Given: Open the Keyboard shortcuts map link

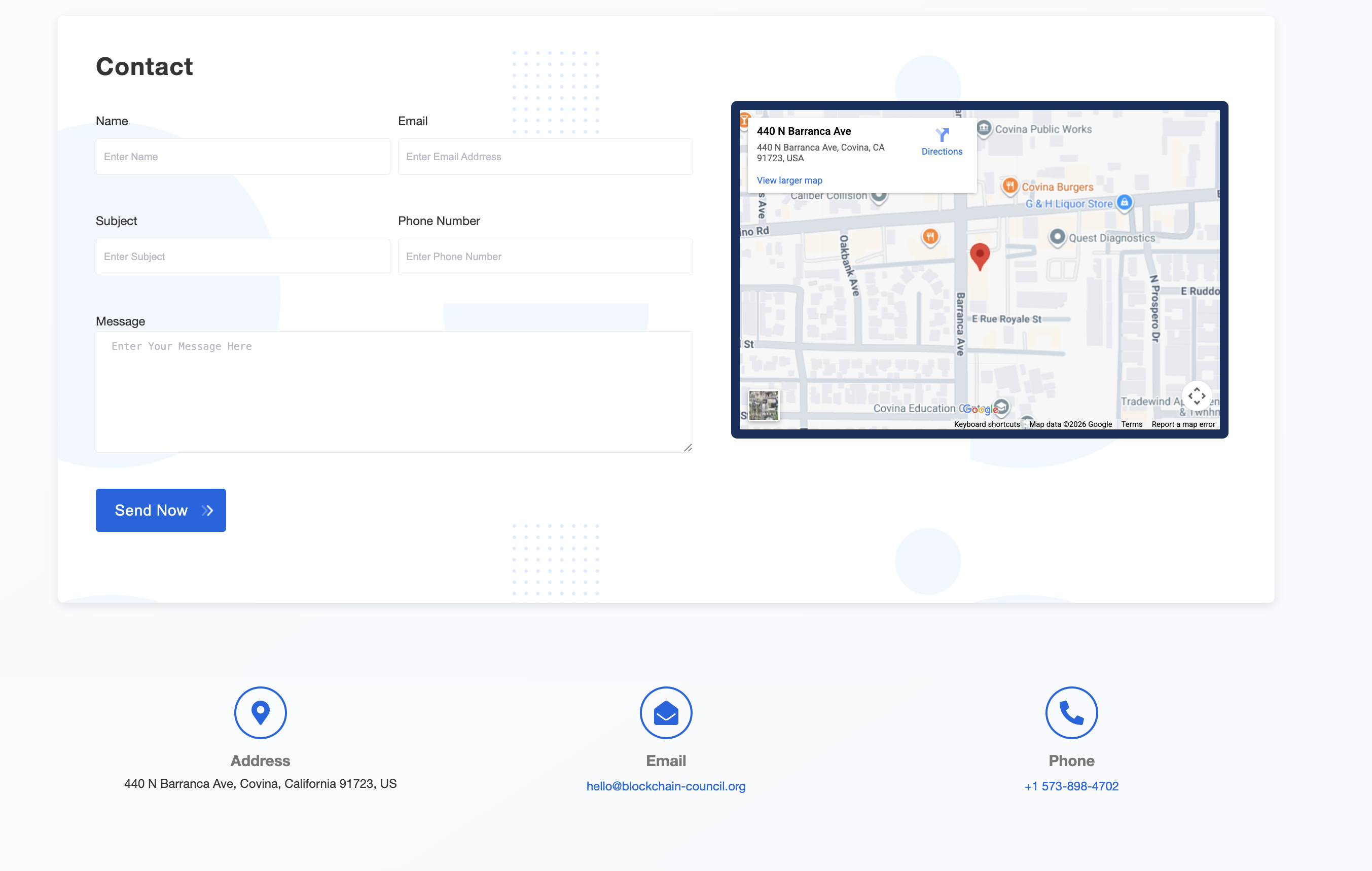Looking at the screenshot, I should (x=986, y=424).
